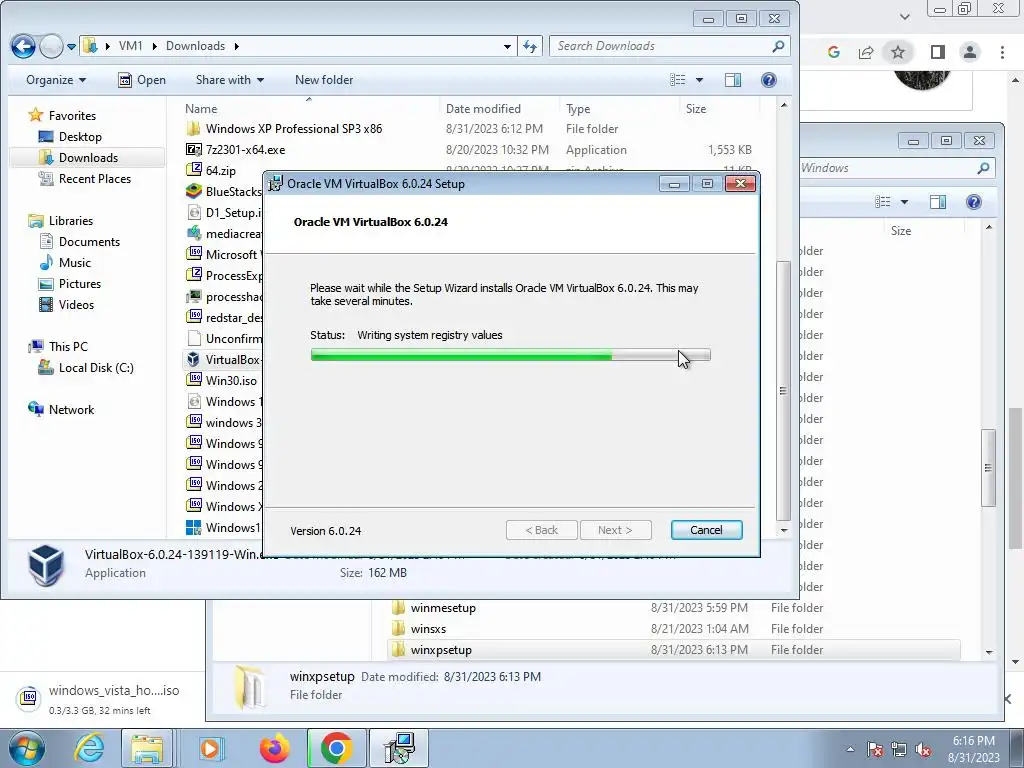Image resolution: width=1024 pixels, height=768 pixels.
Task: Open the view options dropdown arrow in Downloads
Action: point(699,80)
